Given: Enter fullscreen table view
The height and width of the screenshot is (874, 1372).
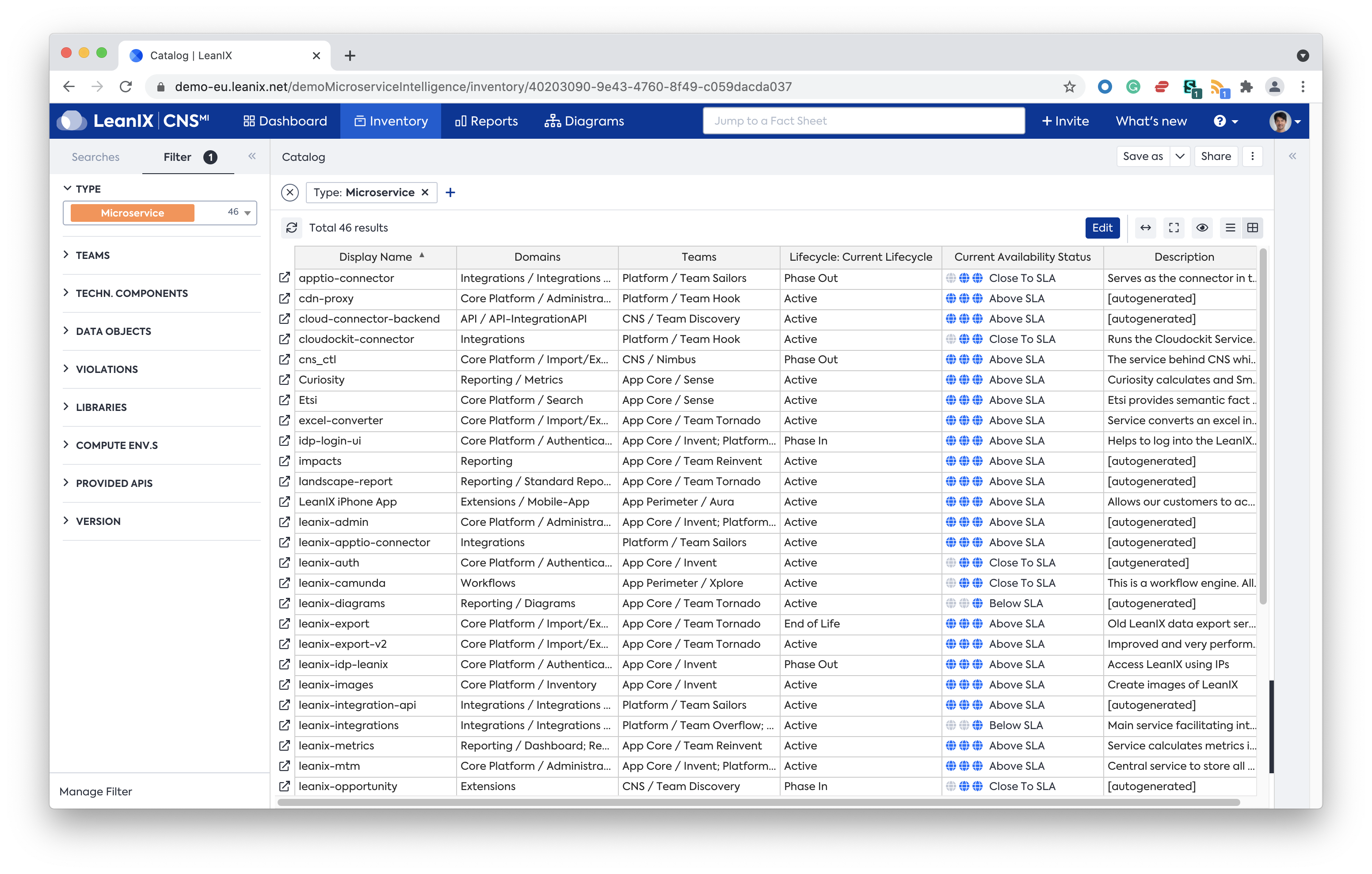Looking at the screenshot, I should 1174,228.
